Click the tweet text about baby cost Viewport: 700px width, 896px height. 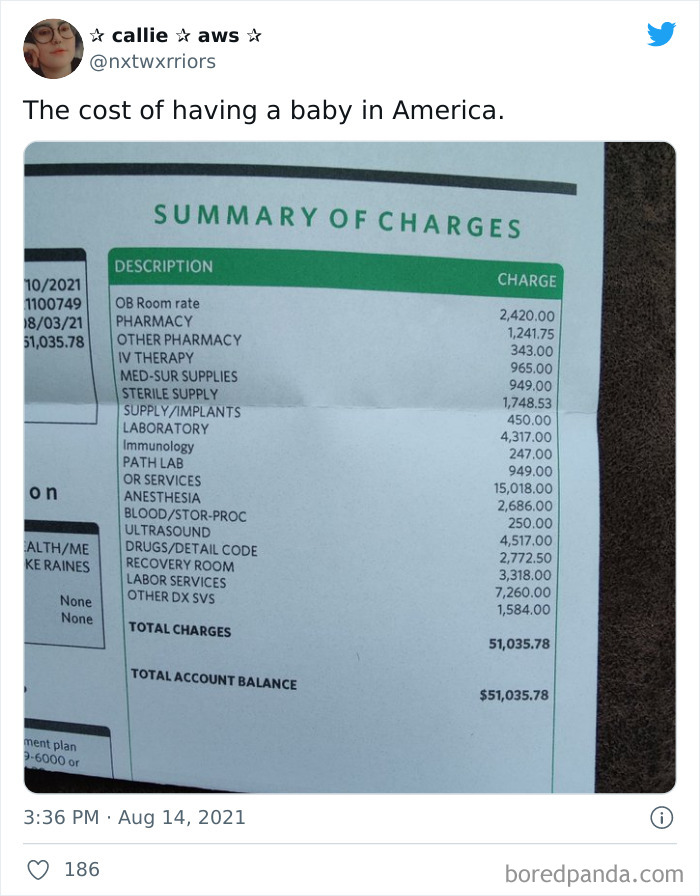263,110
